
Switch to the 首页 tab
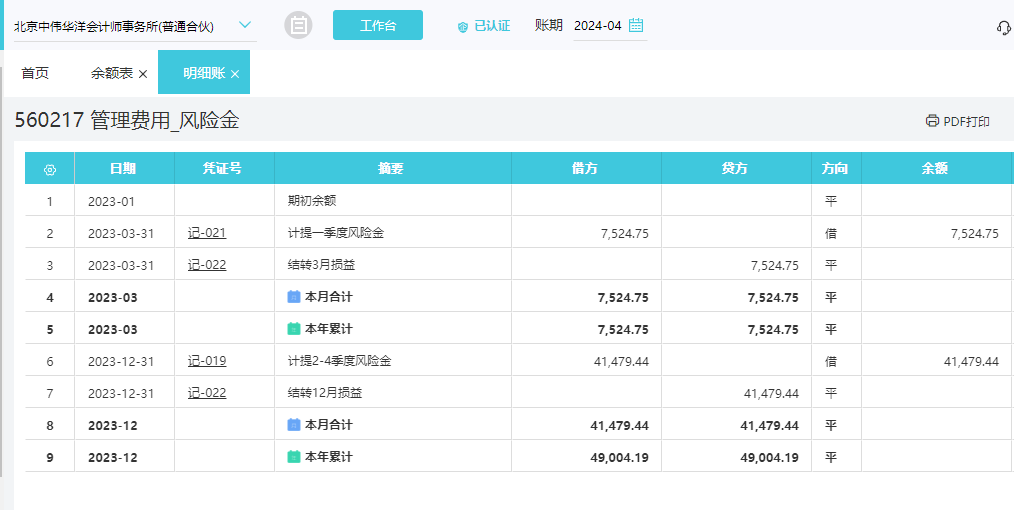[x=35, y=73]
